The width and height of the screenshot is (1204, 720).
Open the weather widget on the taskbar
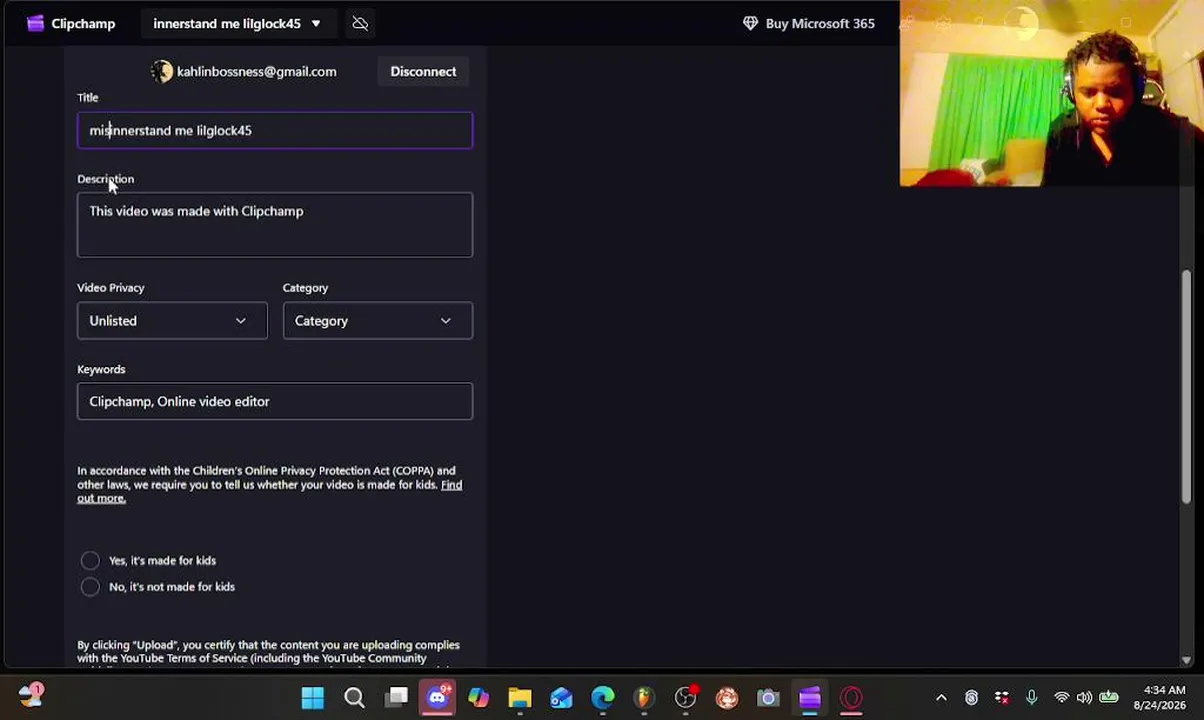[x=31, y=695]
